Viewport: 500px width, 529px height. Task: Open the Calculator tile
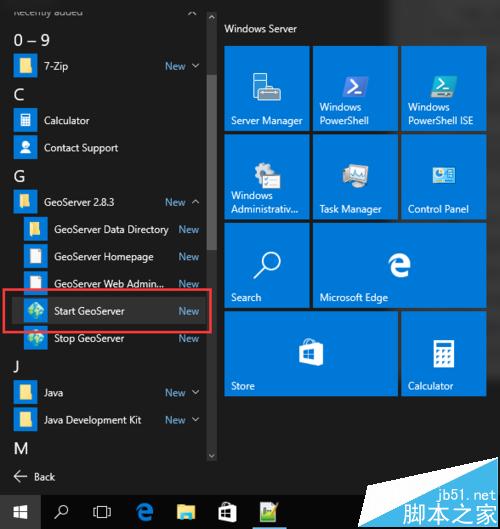coord(444,354)
